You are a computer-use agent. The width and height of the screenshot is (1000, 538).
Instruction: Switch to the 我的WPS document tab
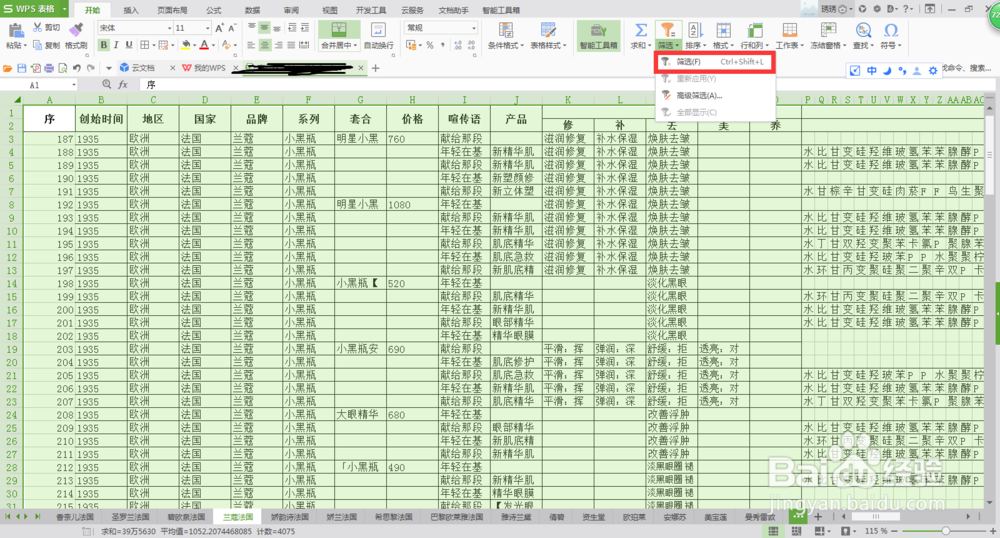click(210, 68)
